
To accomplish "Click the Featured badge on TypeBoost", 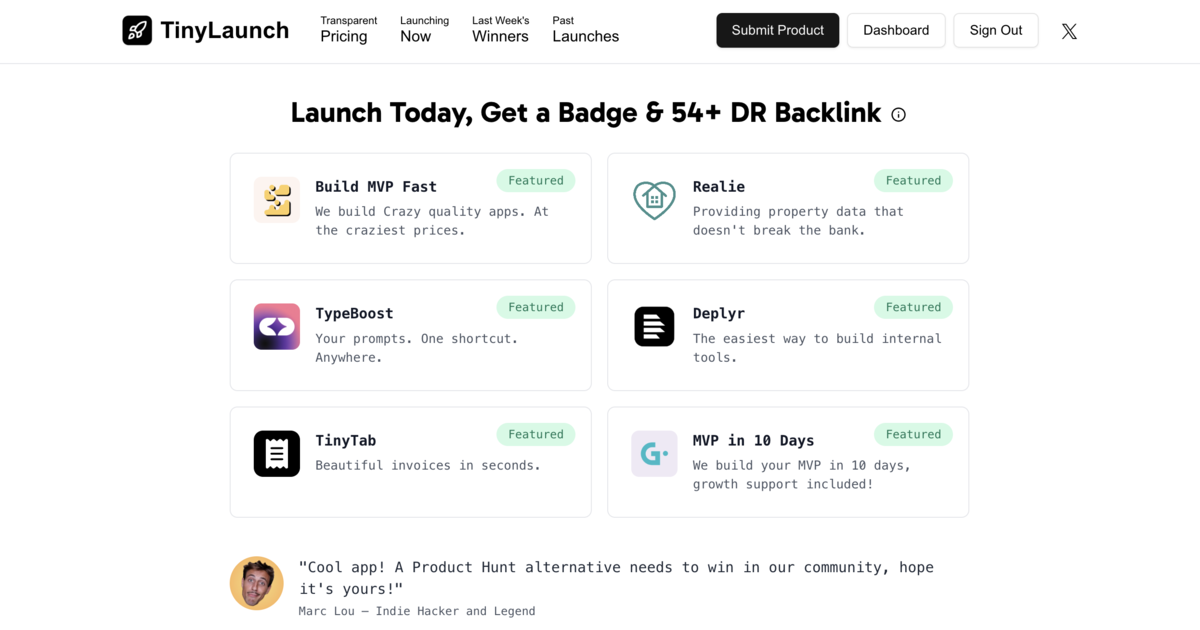I will tap(536, 307).
